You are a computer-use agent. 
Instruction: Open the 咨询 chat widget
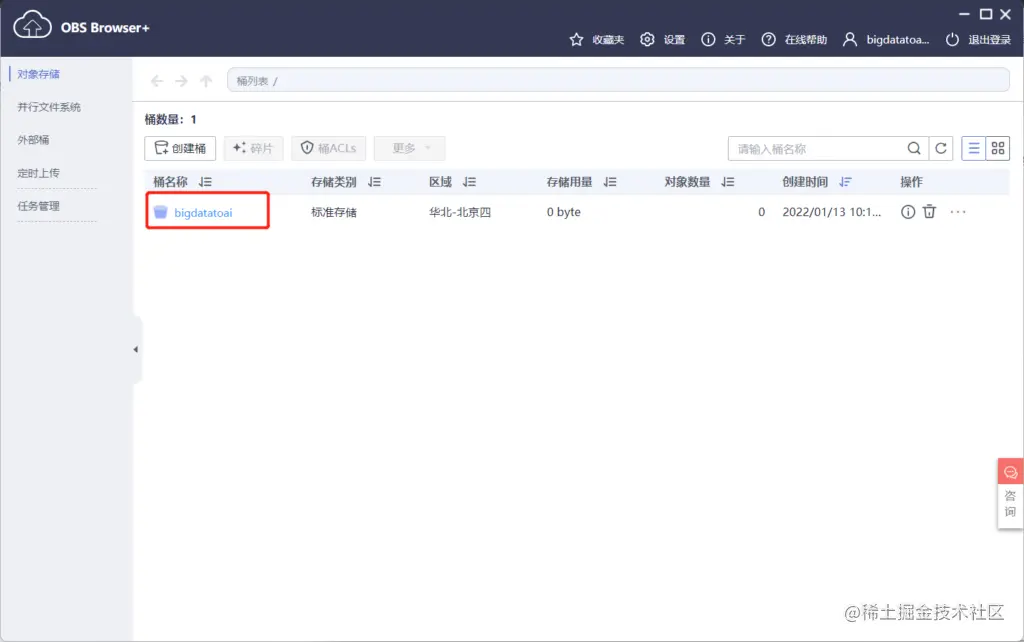(x=1010, y=493)
